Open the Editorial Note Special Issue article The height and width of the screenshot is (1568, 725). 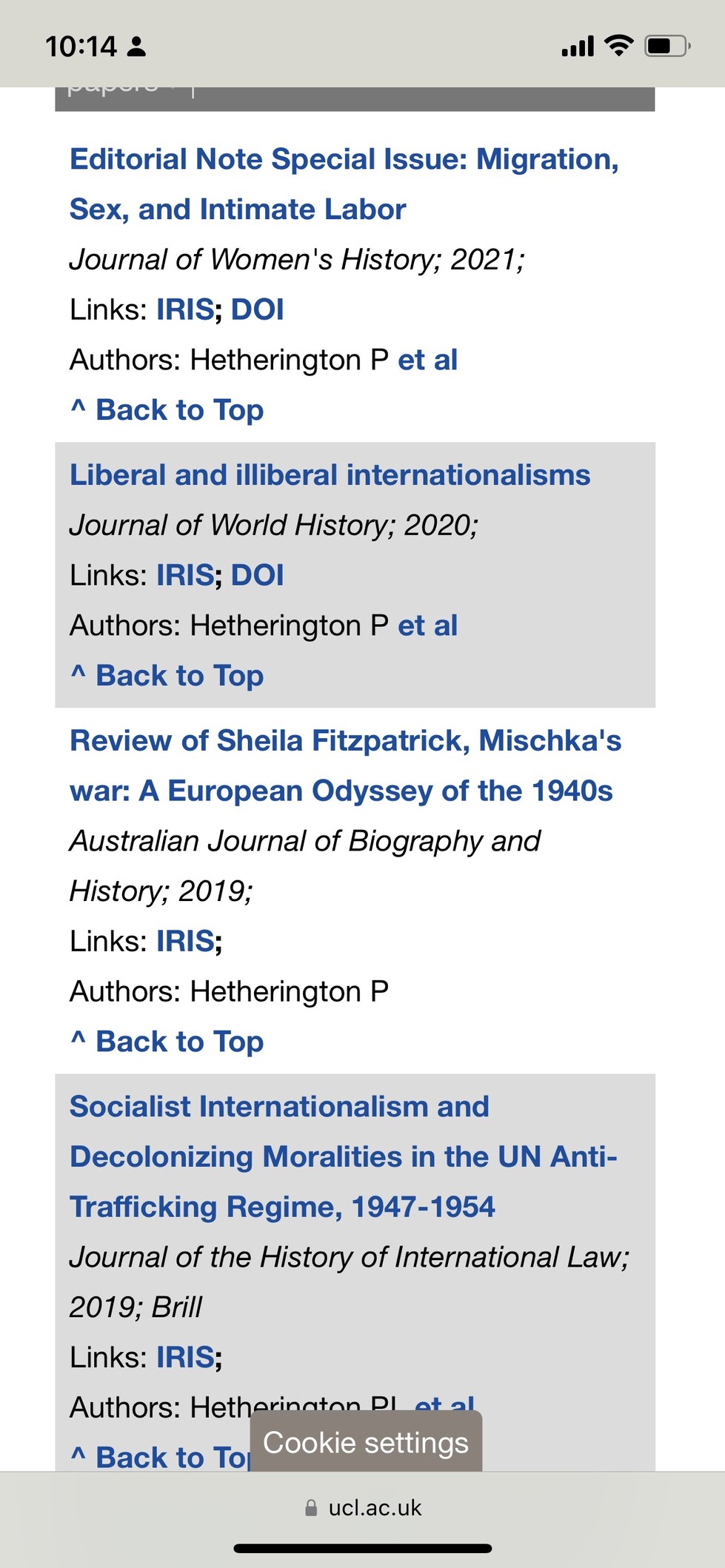tap(344, 184)
